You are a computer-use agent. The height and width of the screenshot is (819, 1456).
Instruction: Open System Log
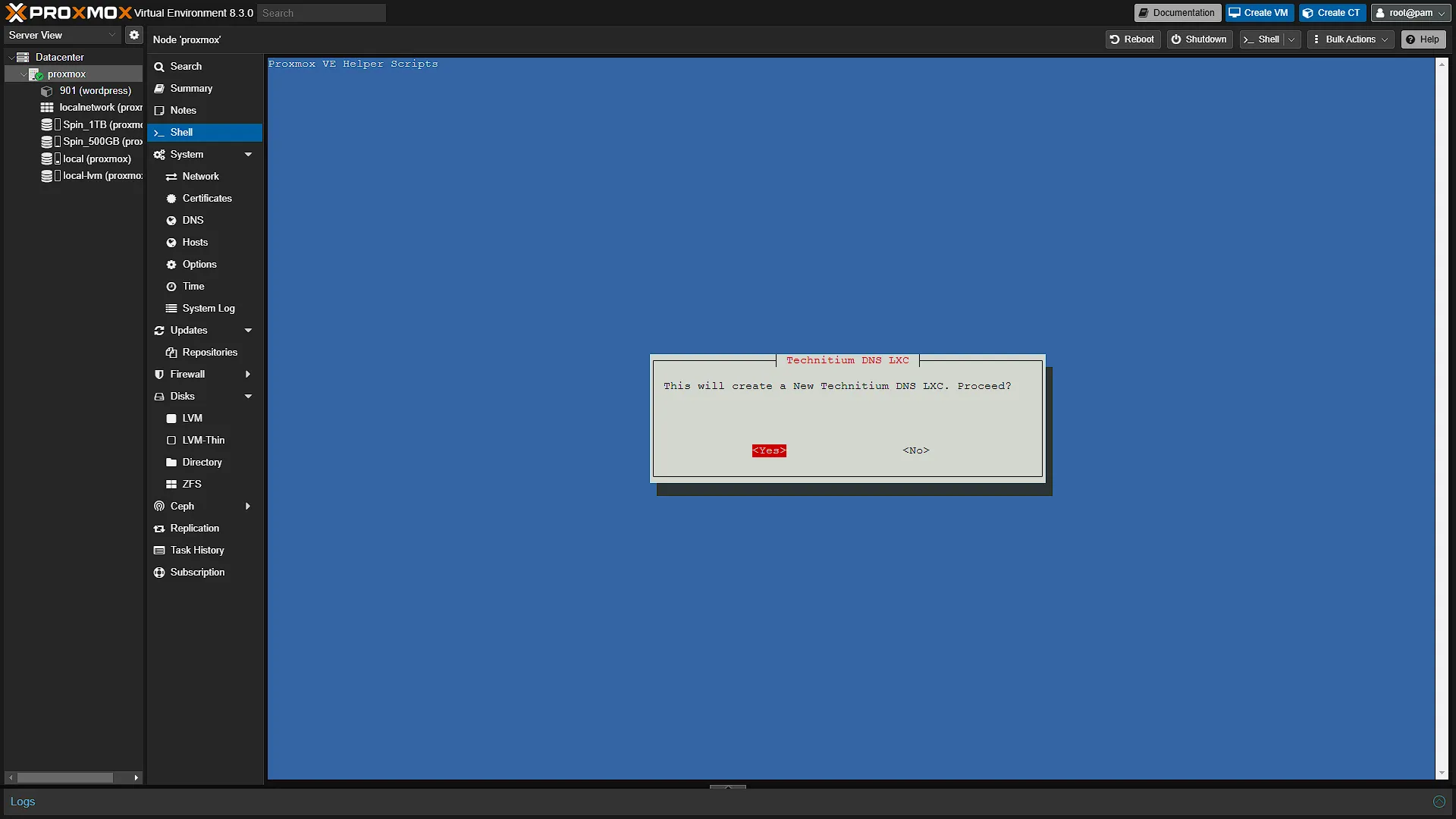coord(205,309)
